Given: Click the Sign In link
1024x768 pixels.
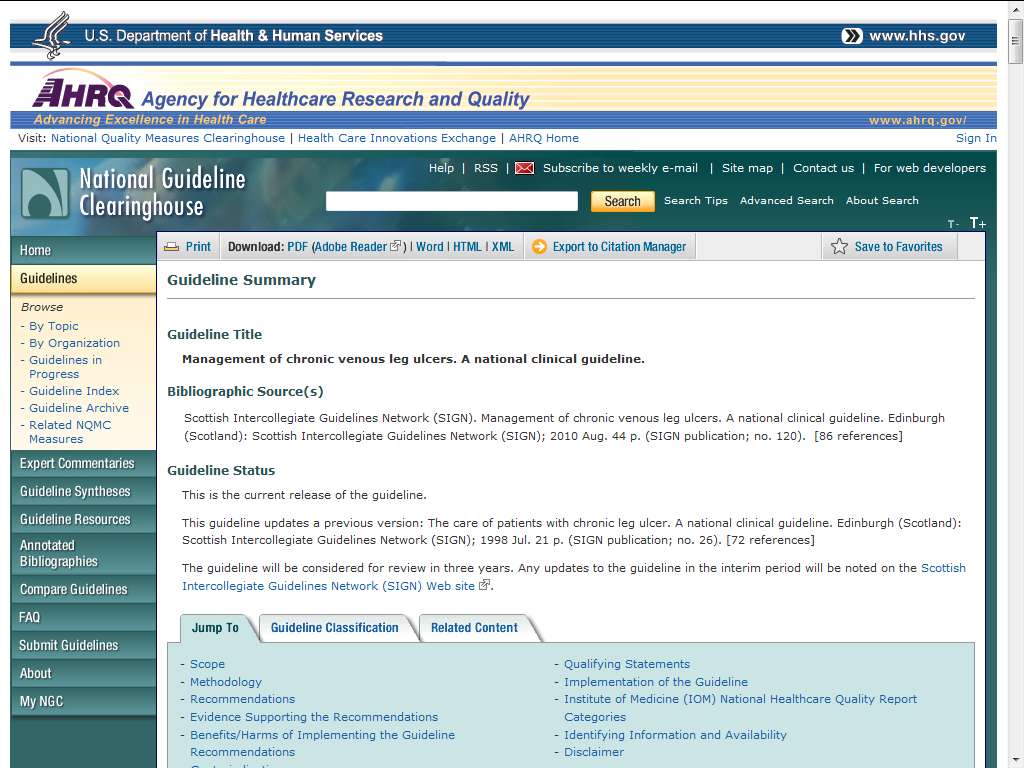Looking at the screenshot, I should click(x=976, y=138).
